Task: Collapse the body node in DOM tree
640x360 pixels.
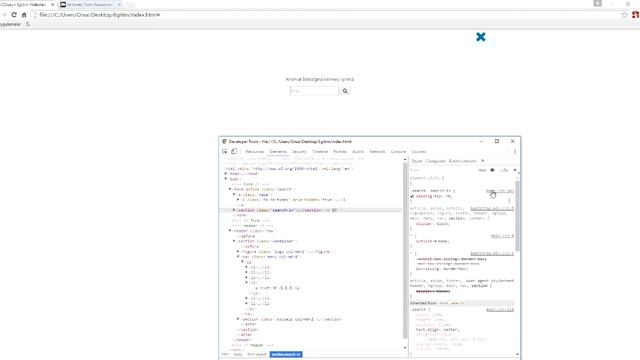Action: click(x=226, y=179)
